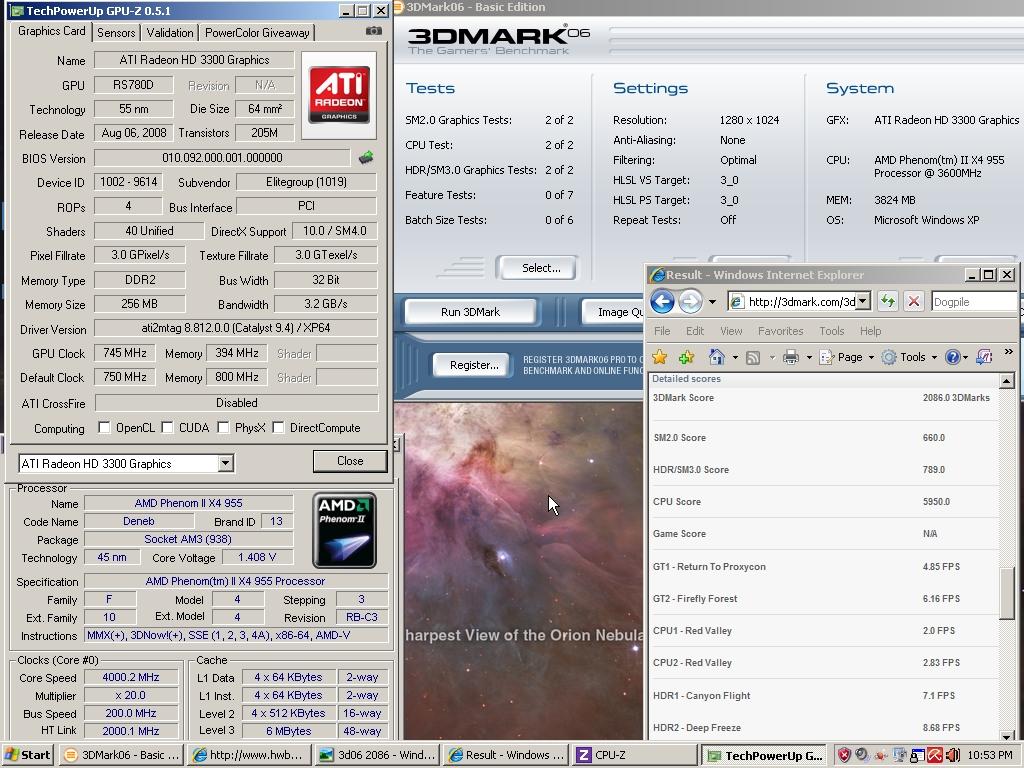Refresh the Internet Explorer page
Image resolution: width=1024 pixels, height=768 pixels.
(888, 301)
